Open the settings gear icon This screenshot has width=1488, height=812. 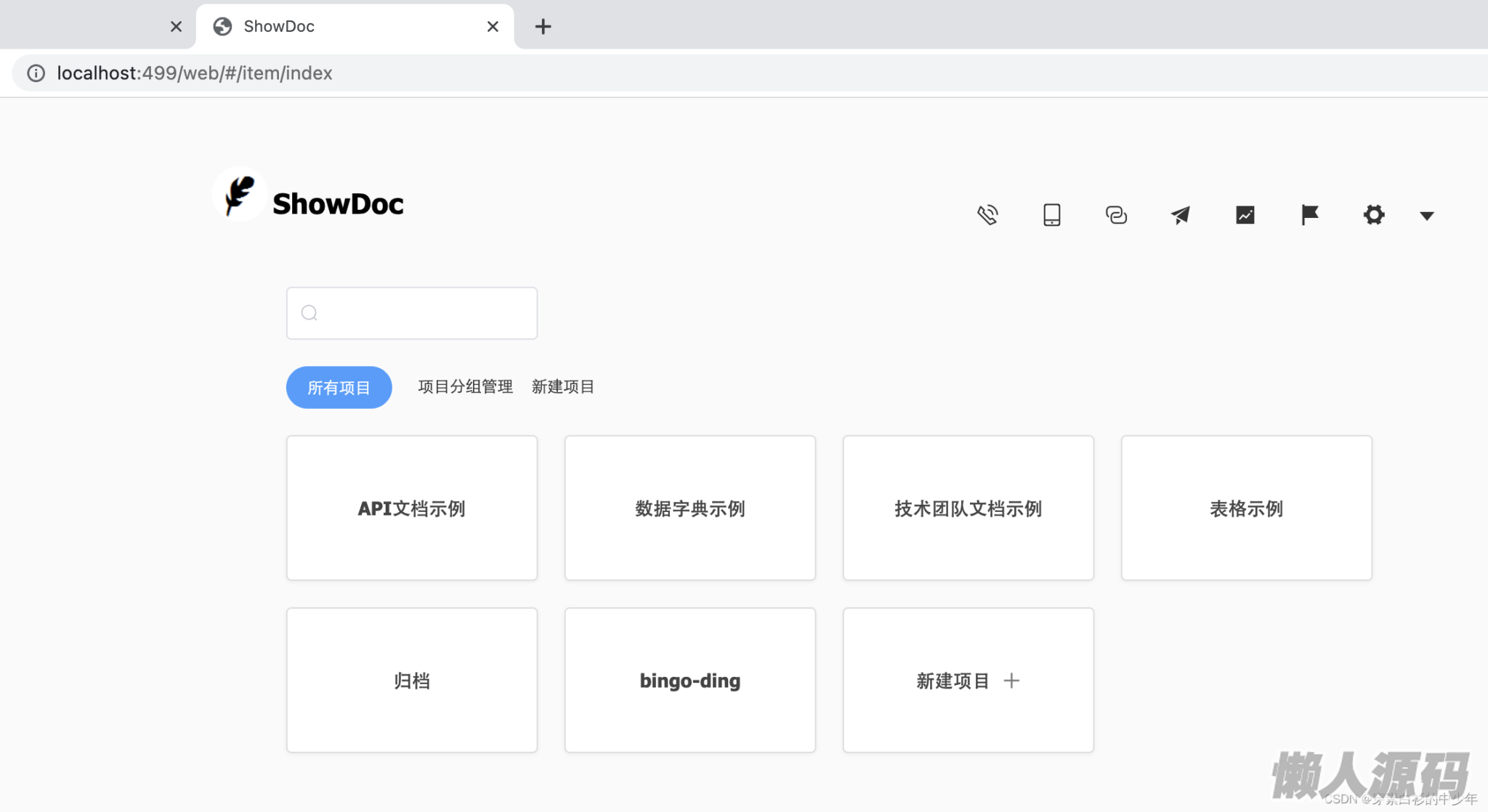(x=1374, y=215)
